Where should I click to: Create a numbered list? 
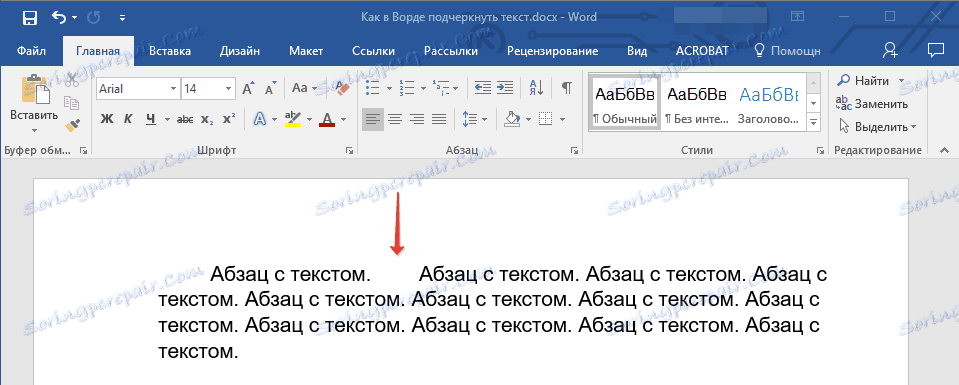[406, 88]
